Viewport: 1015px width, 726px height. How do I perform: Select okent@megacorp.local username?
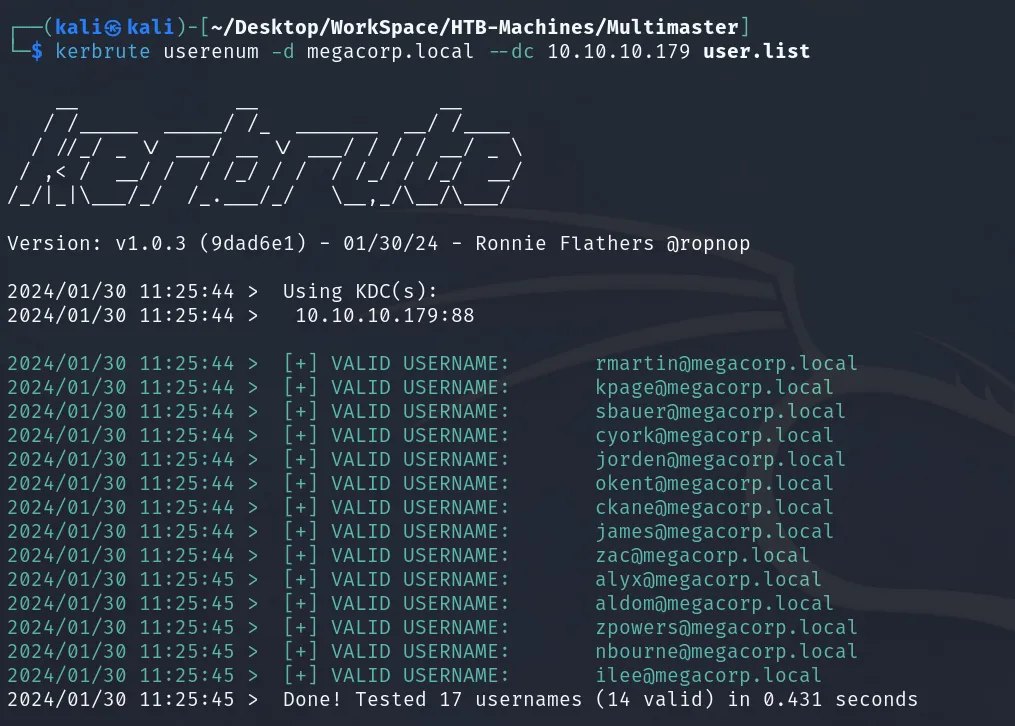[714, 483]
